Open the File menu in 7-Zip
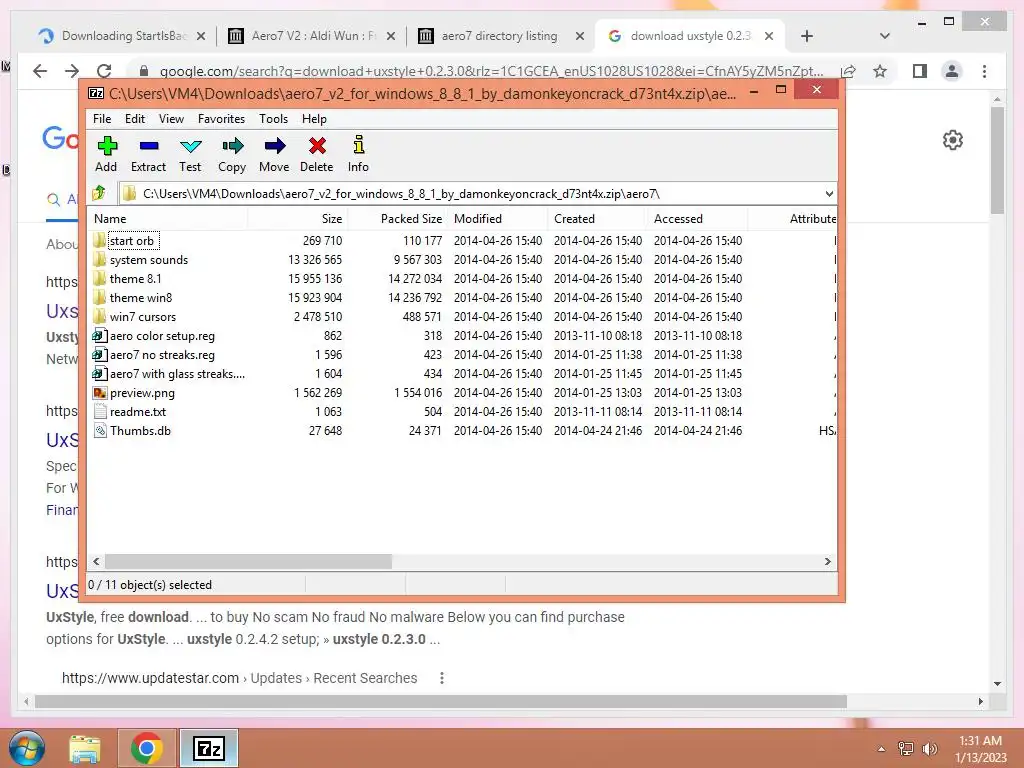Viewport: 1024px width, 768px height. pyautogui.click(x=102, y=119)
